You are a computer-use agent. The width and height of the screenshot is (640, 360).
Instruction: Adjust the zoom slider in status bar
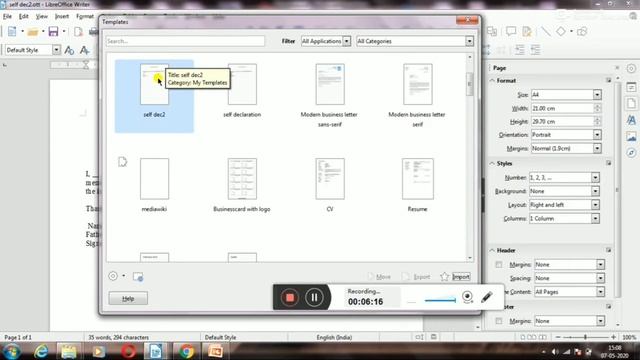(585, 337)
